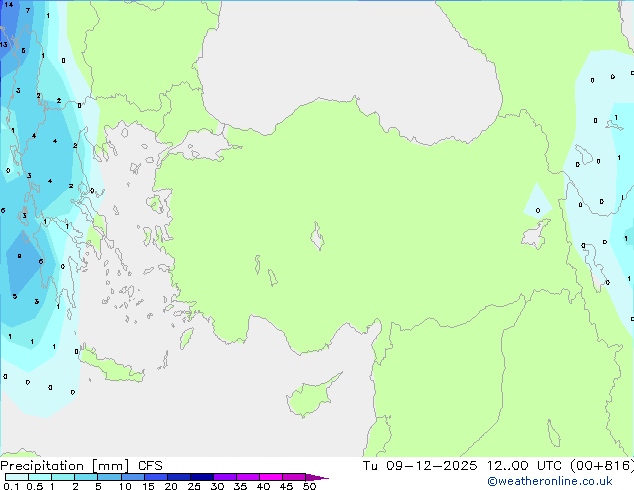
Task: Click the 1–2 mm legend swatch
Action: 63,477
